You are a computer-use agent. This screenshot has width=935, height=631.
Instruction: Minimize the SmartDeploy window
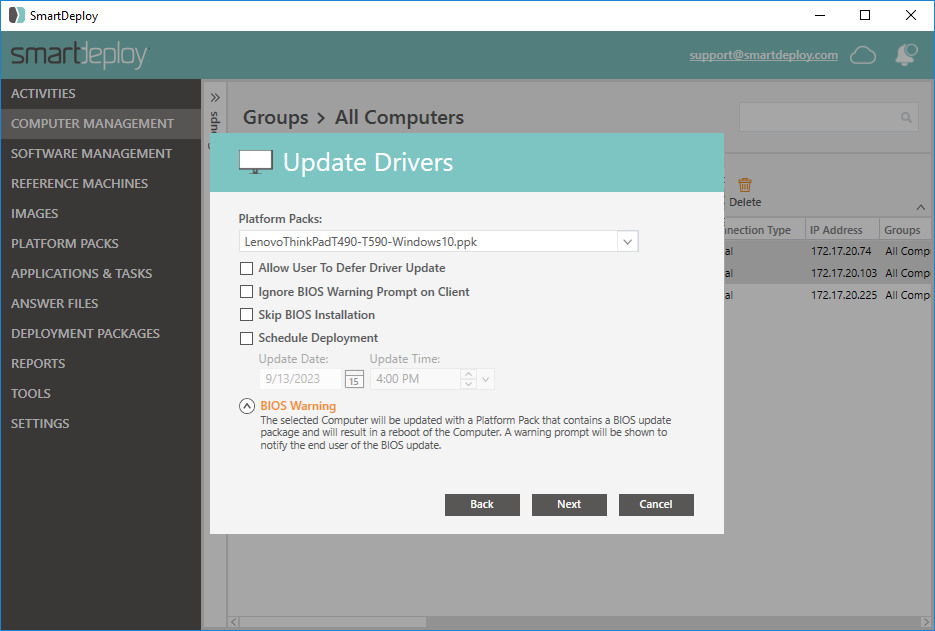[x=820, y=16]
